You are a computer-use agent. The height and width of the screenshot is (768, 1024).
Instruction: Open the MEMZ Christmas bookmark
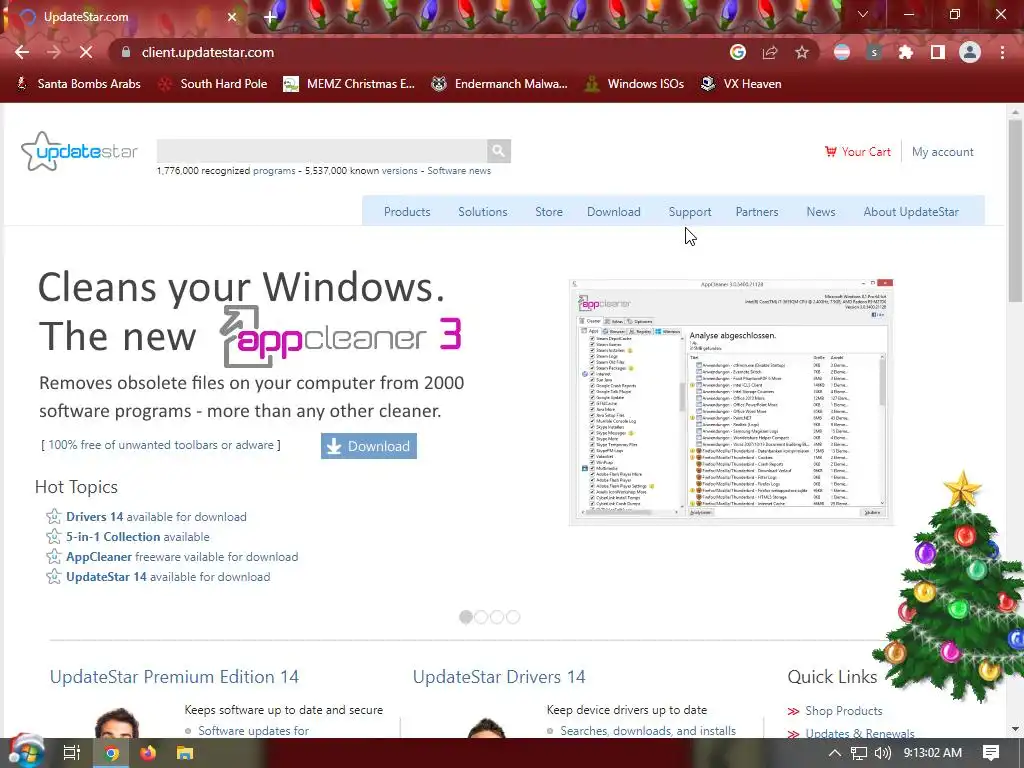[x=349, y=84]
